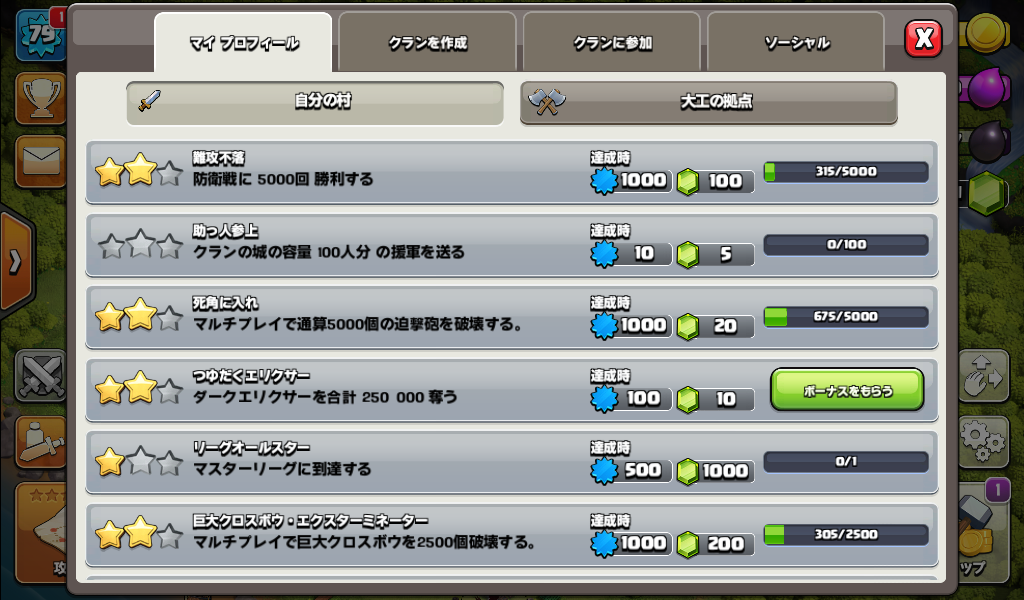Image resolution: width=1024 pixels, height=600 pixels.
Task: Click the 315/5000 progress bar
Action: tap(846, 172)
